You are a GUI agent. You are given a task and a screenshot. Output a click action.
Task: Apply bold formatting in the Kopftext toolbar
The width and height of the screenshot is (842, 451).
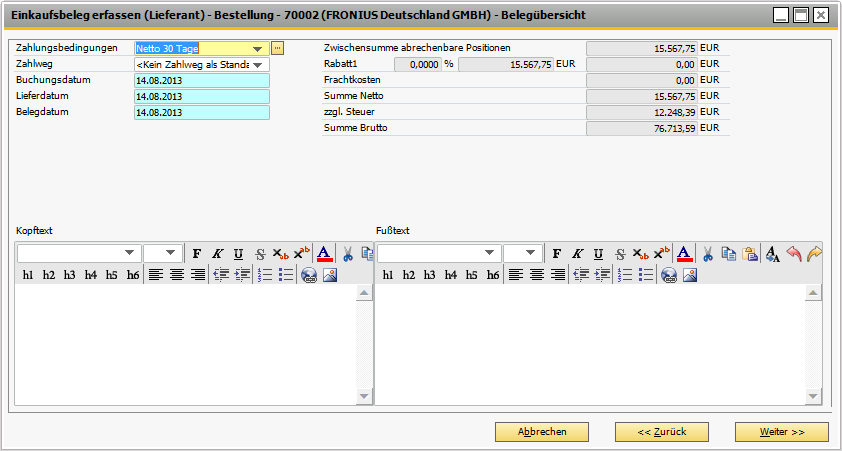coord(197,254)
